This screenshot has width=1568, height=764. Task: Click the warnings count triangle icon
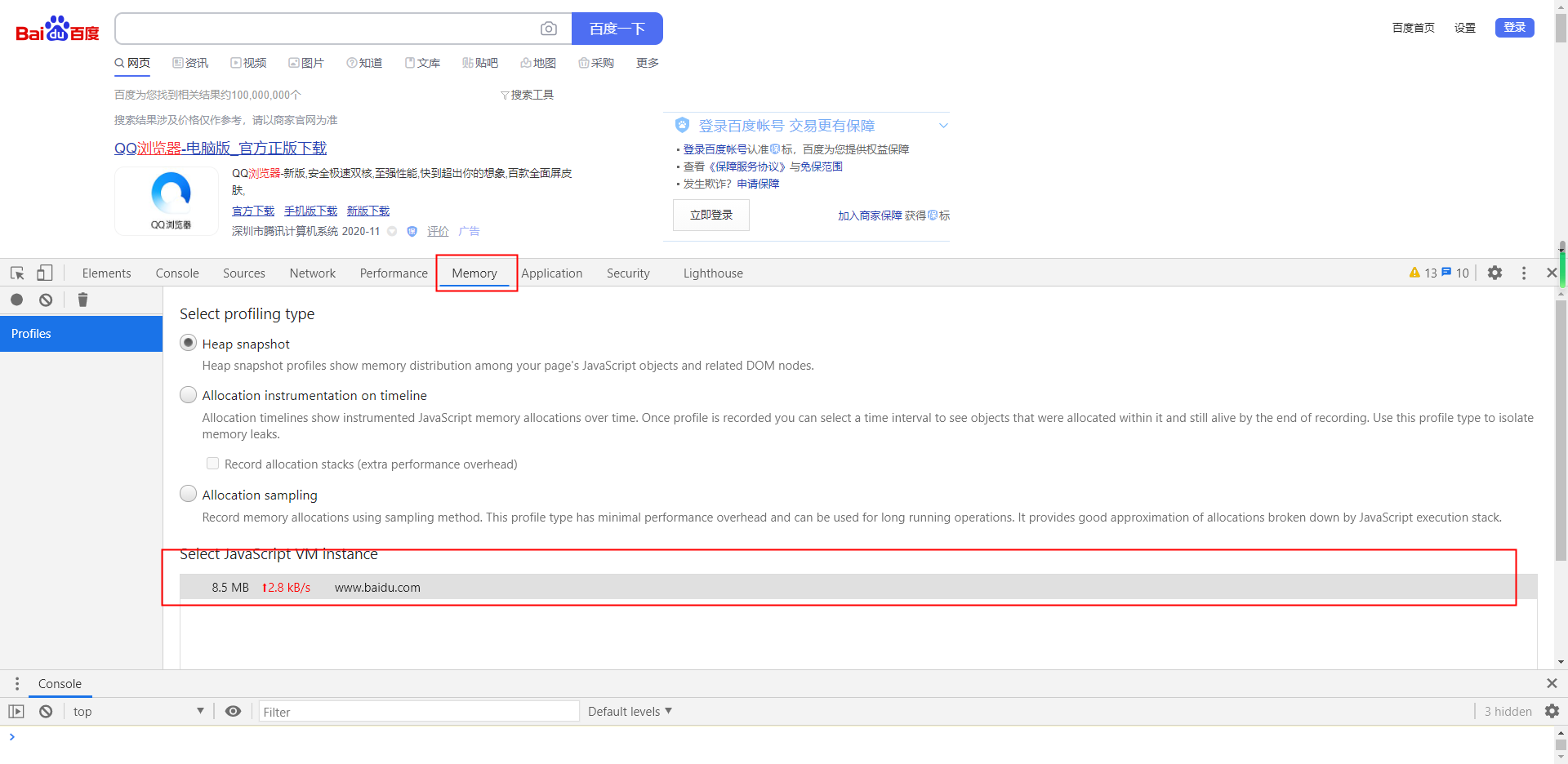[x=1414, y=273]
